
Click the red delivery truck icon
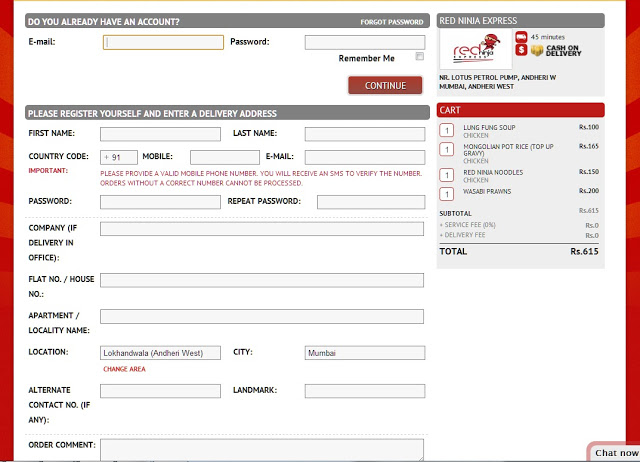click(x=521, y=37)
